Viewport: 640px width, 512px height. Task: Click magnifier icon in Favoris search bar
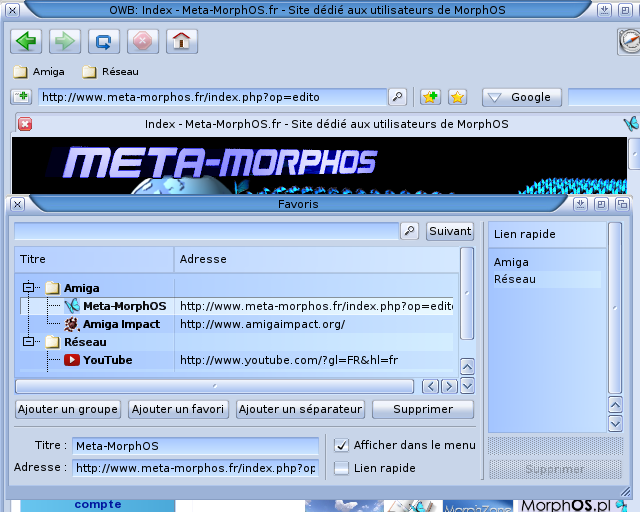click(409, 231)
